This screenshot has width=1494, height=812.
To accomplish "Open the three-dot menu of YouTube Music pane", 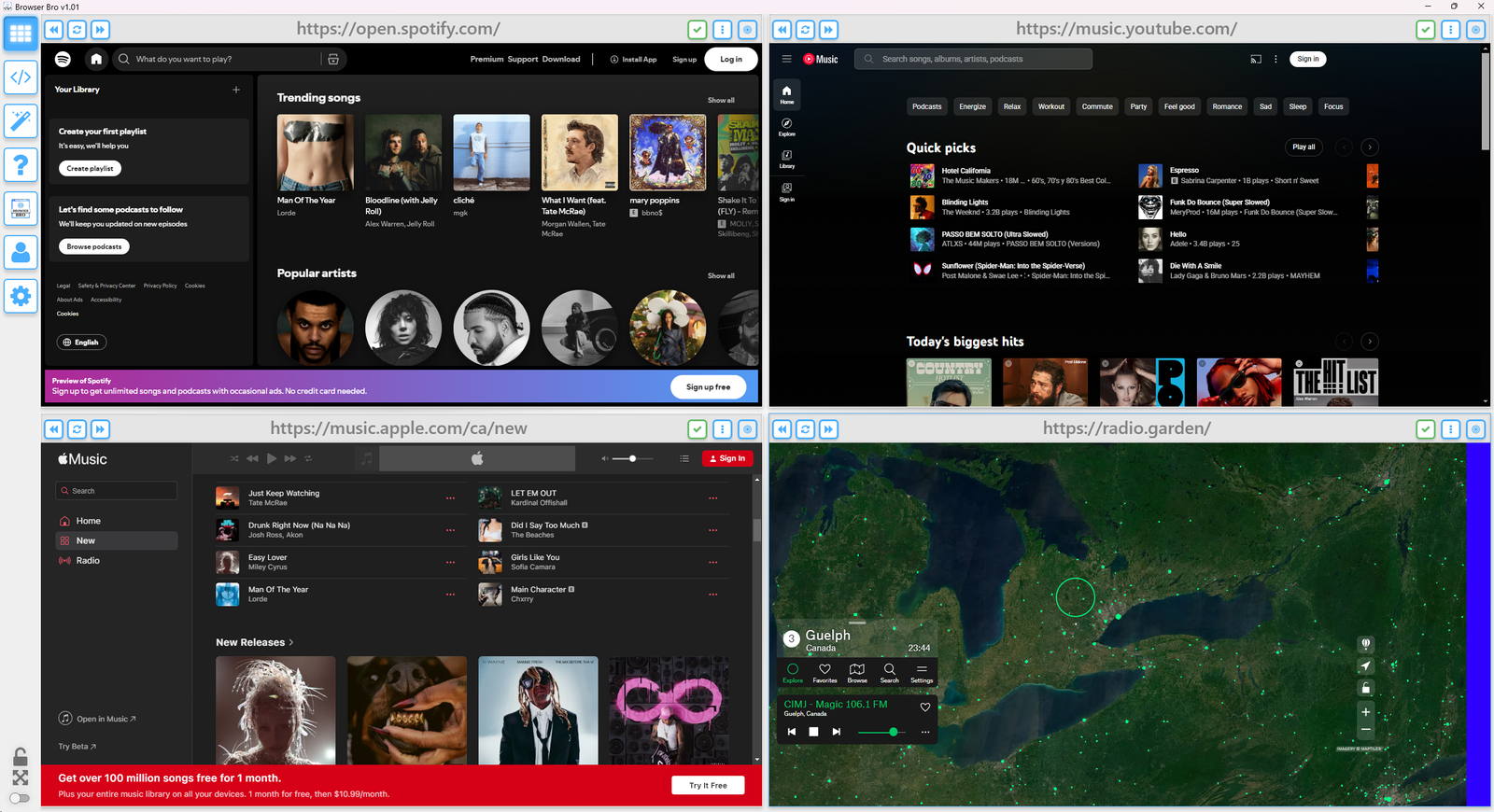I will pos(1451,30).
